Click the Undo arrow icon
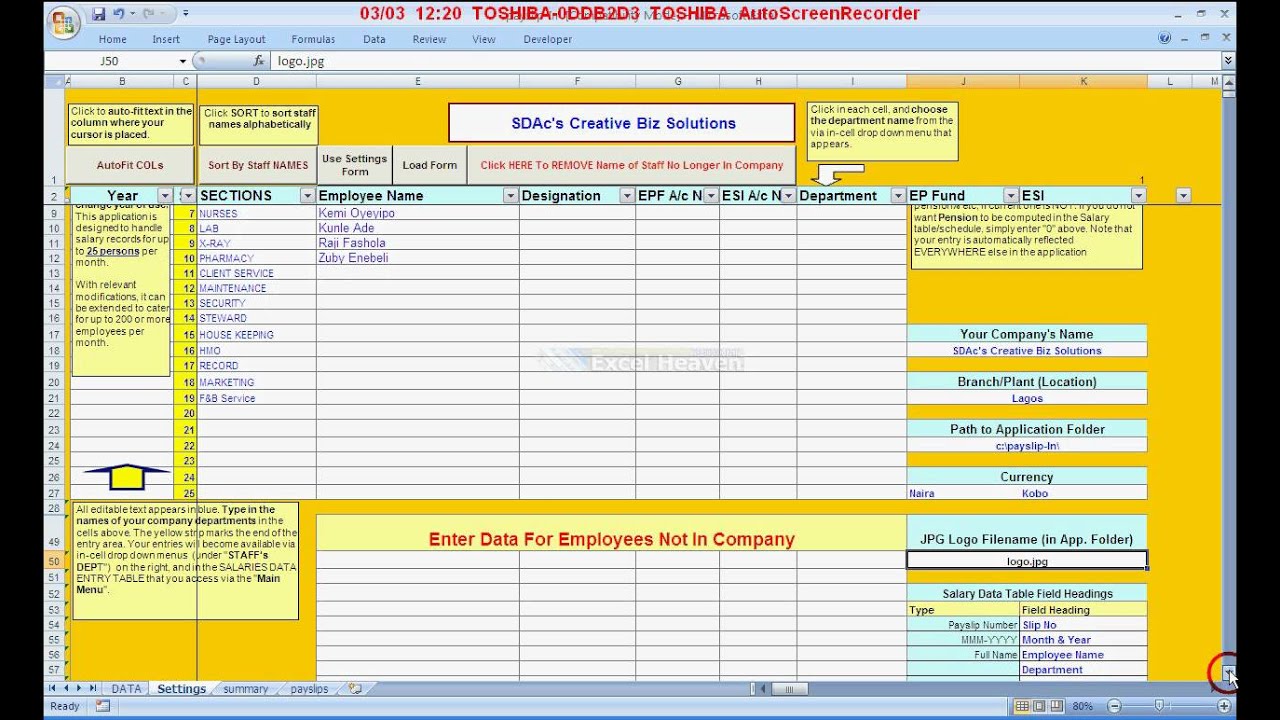Screen dimensions: 1280x720 119,14
